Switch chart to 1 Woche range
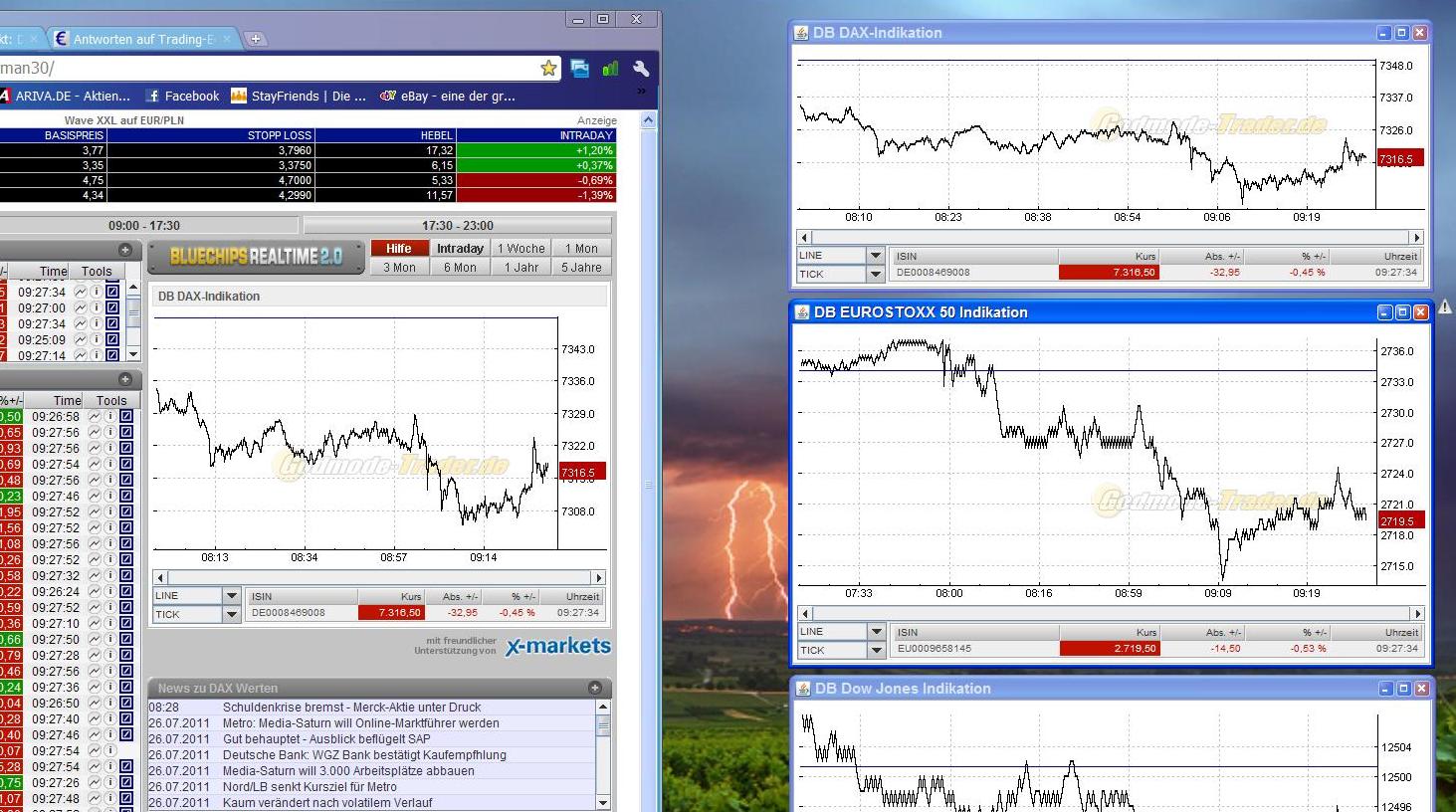This screenshot has height=812, width=1456. (x=521, y=249)
